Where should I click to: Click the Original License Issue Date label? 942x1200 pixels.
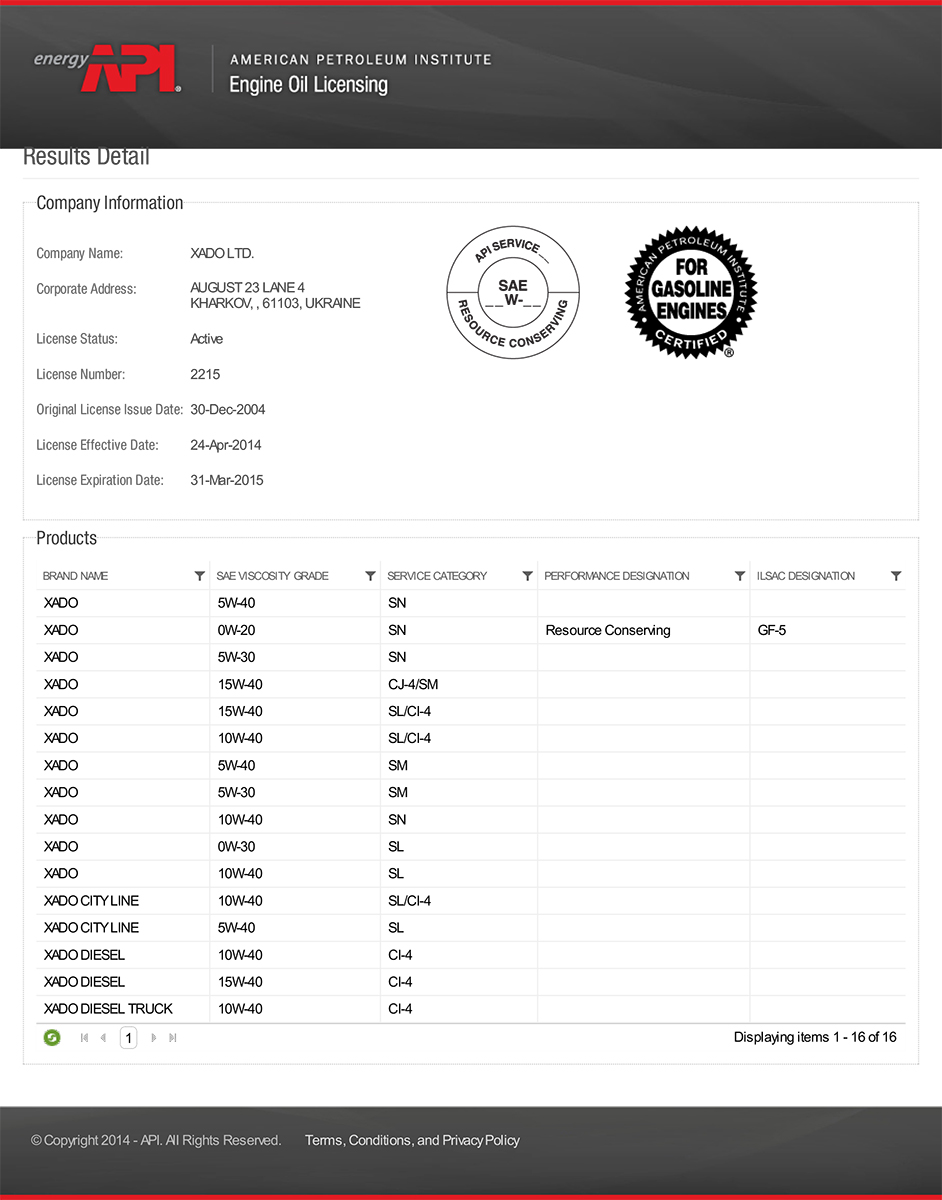click(110, 409)
